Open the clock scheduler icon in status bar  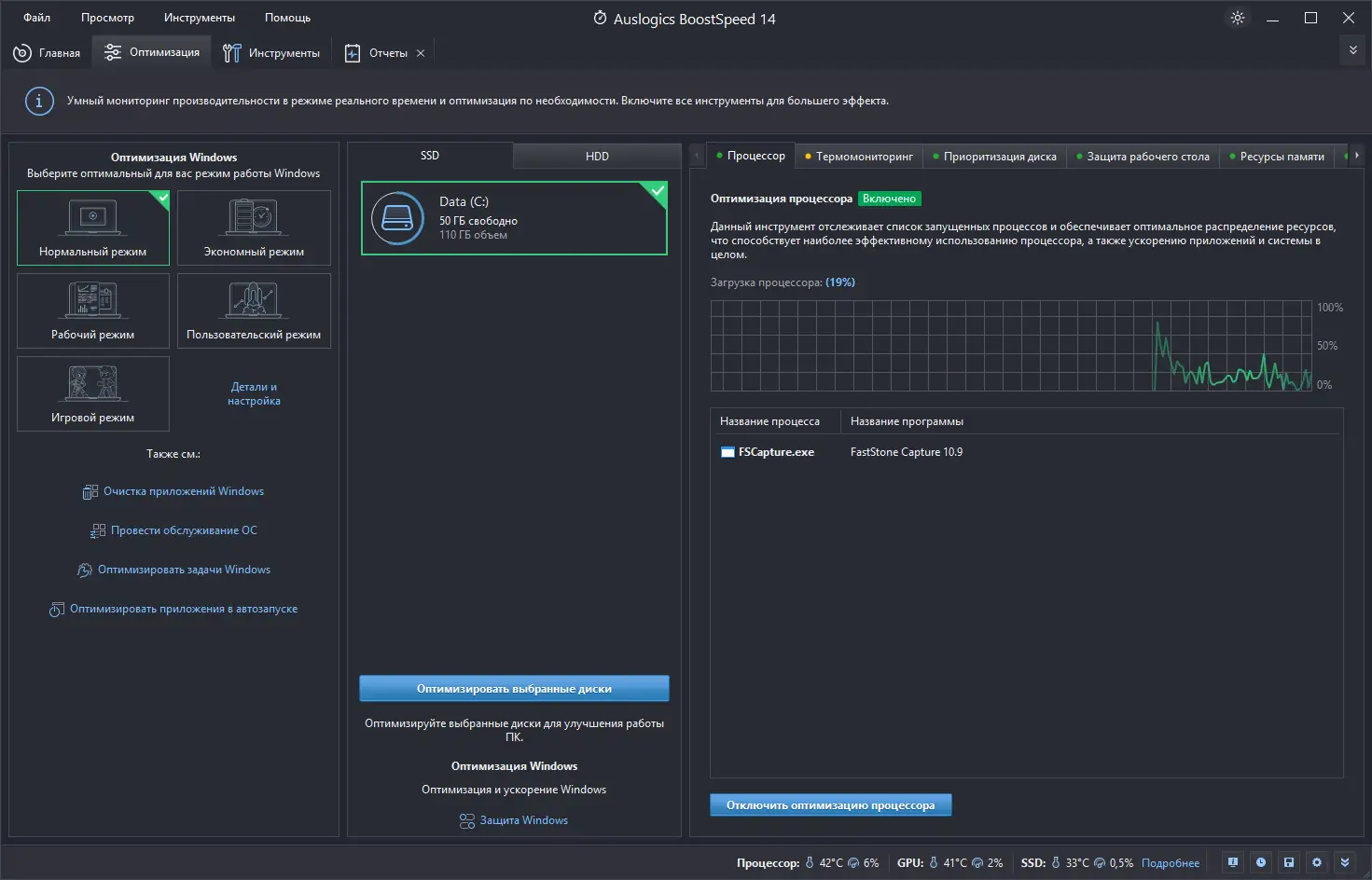[1261, 862]
